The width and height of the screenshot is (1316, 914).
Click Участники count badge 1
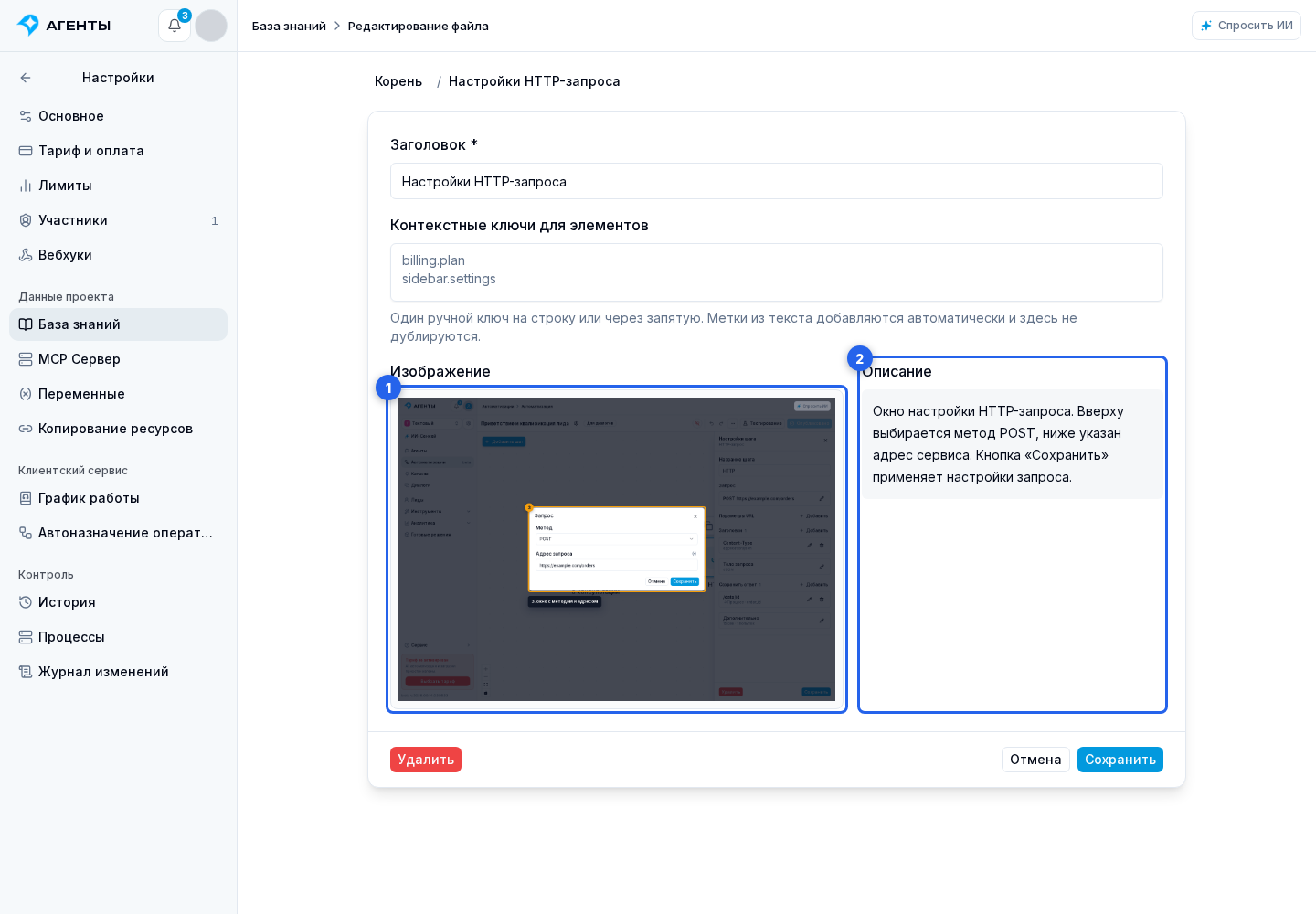pyautogui.click(x=215, y=220)
